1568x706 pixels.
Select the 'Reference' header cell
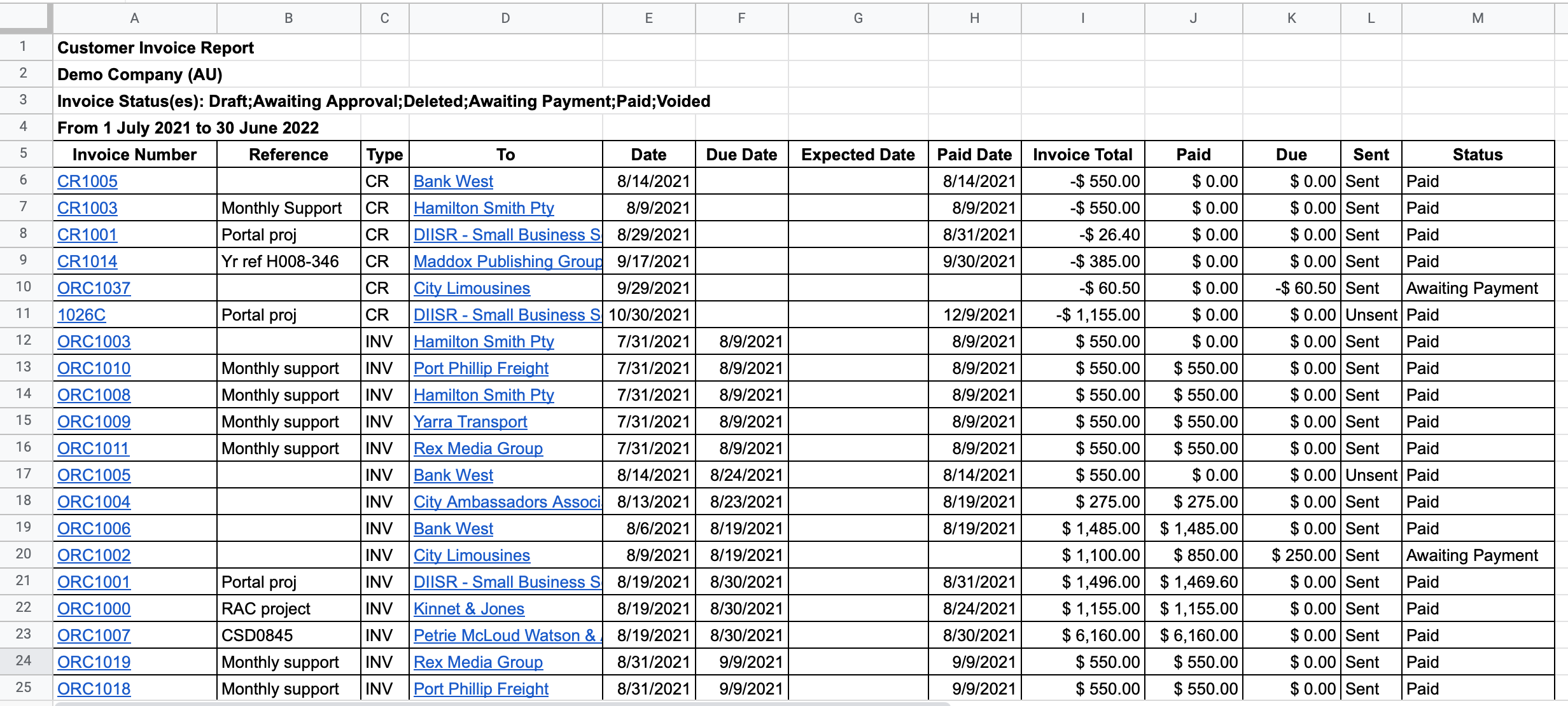tap(288, 155)
